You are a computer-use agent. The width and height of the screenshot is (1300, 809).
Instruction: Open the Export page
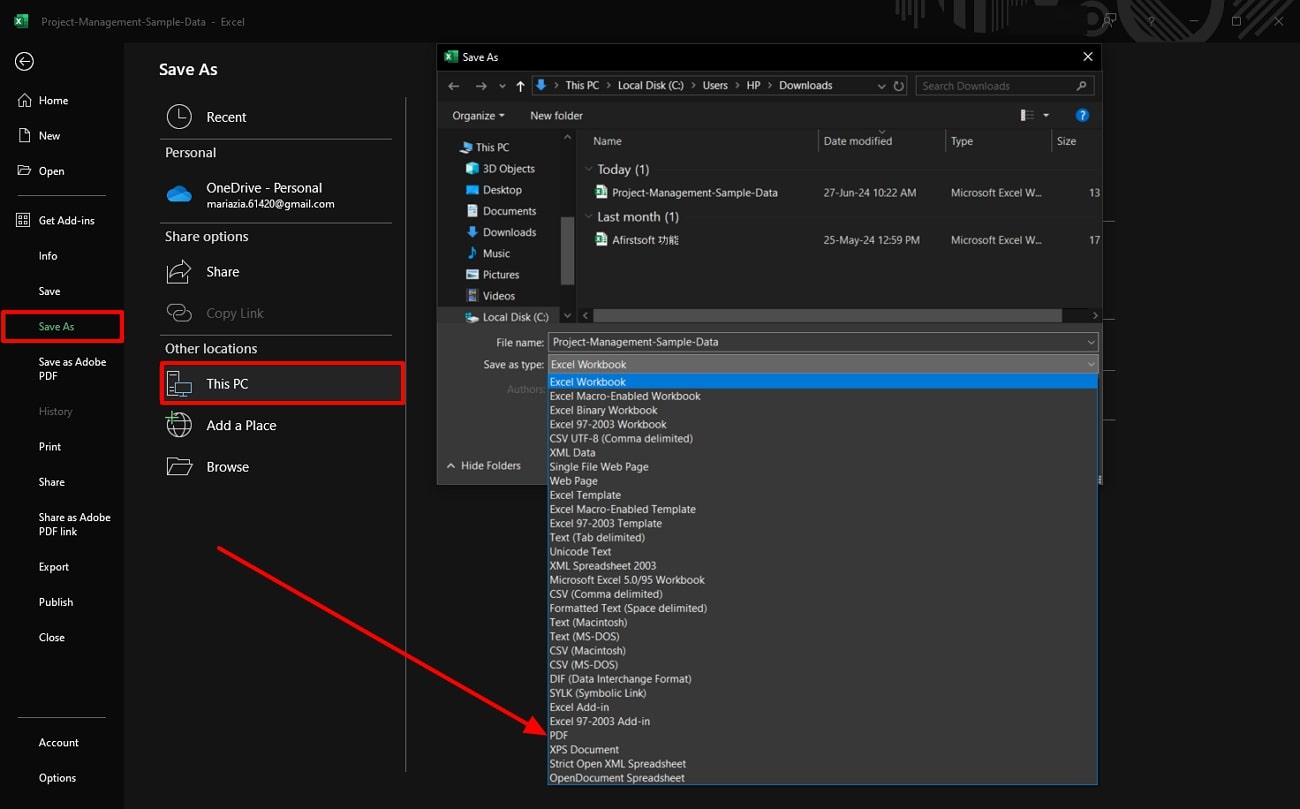pos(54,567)
